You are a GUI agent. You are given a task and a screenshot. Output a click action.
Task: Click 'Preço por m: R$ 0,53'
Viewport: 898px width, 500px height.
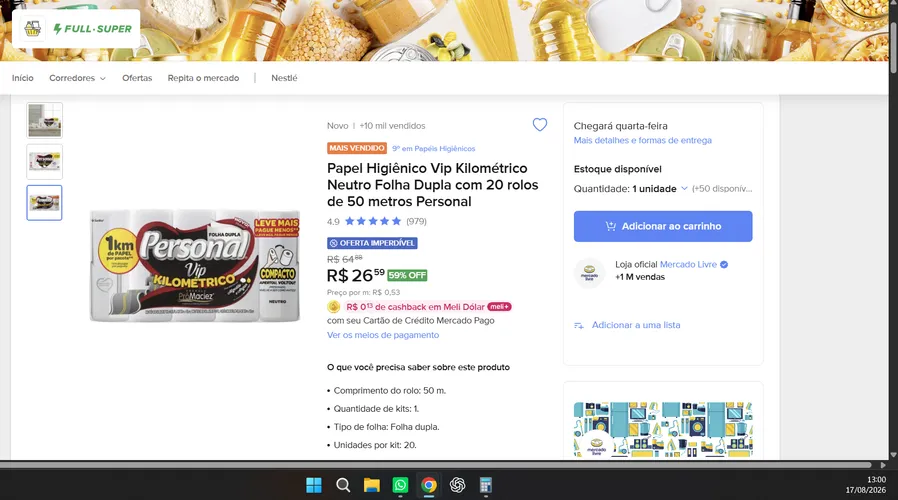[364, 292]
